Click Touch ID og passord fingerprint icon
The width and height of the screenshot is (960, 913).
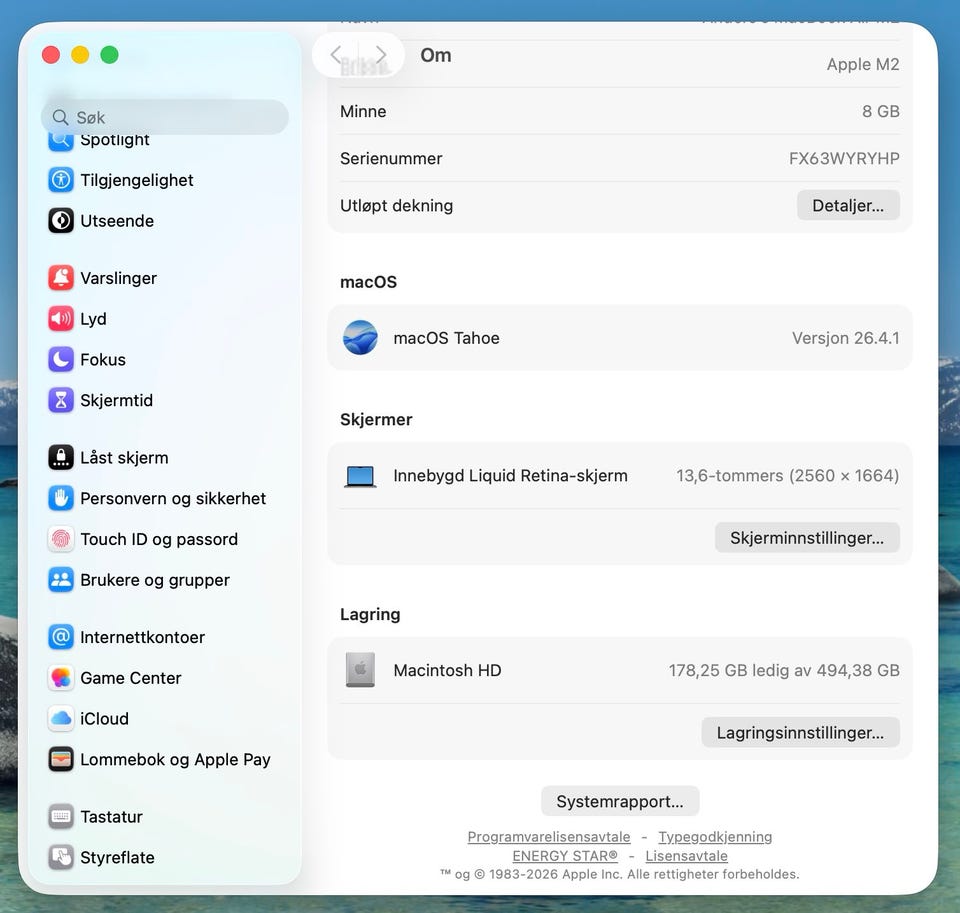[x=61, y=539]
